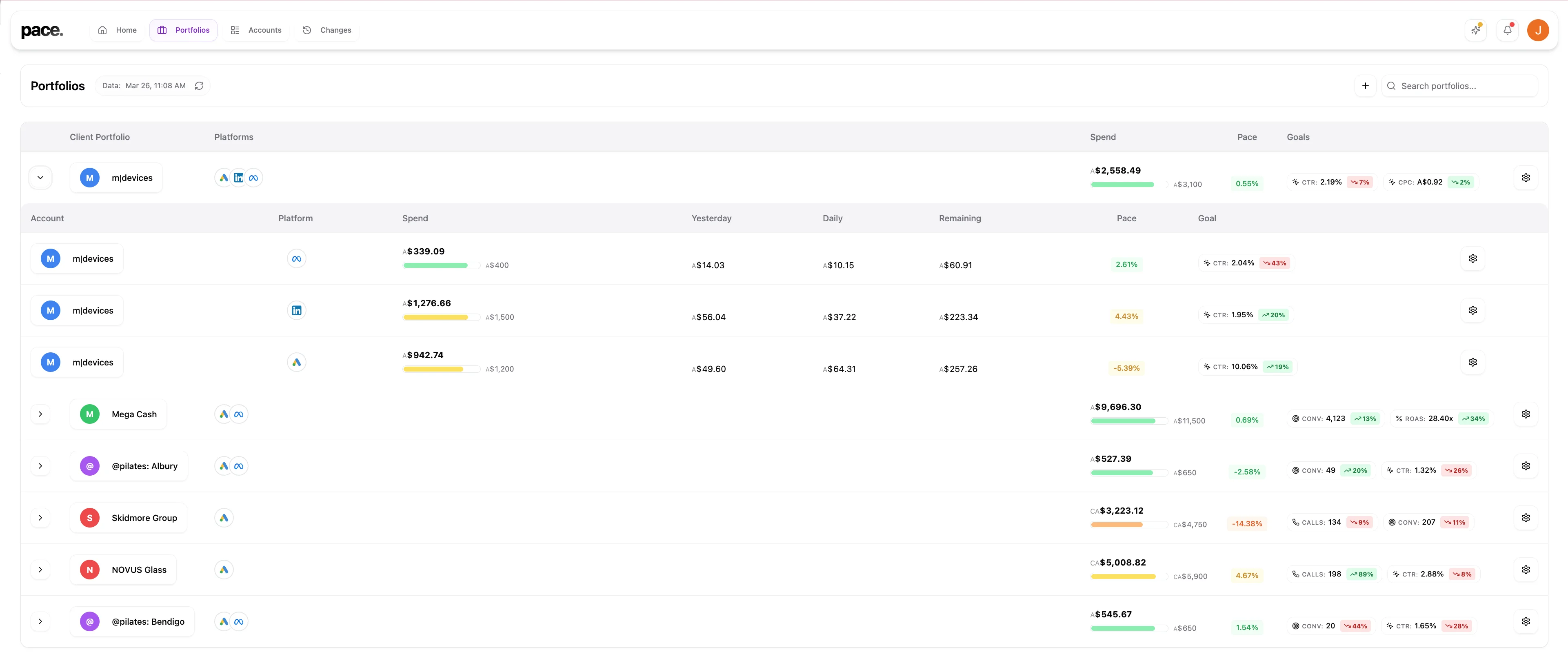Click Google Ads icon in m|devices portfolio row

[x=224, y=178]
